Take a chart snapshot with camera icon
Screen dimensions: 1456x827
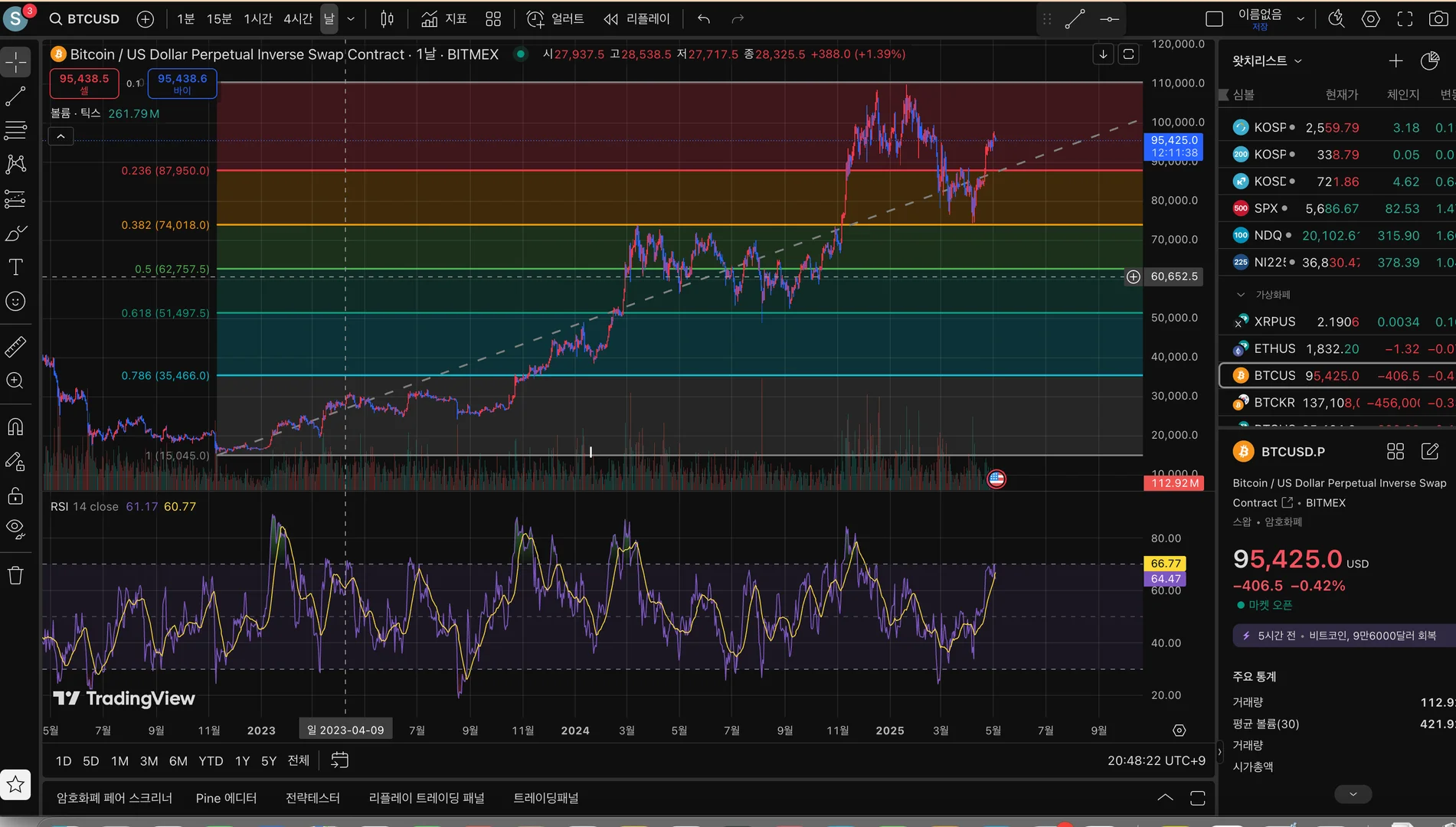(1438, 19)
